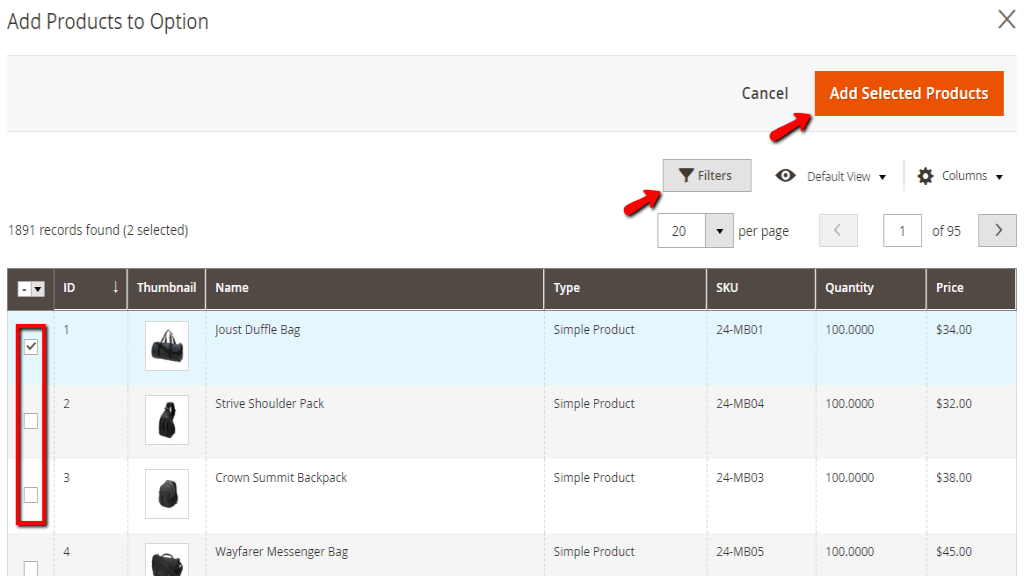This screenshot has width=1024, height=576.
Task: Click the Add Selected Products button
Action: click(x=908, y=92)
